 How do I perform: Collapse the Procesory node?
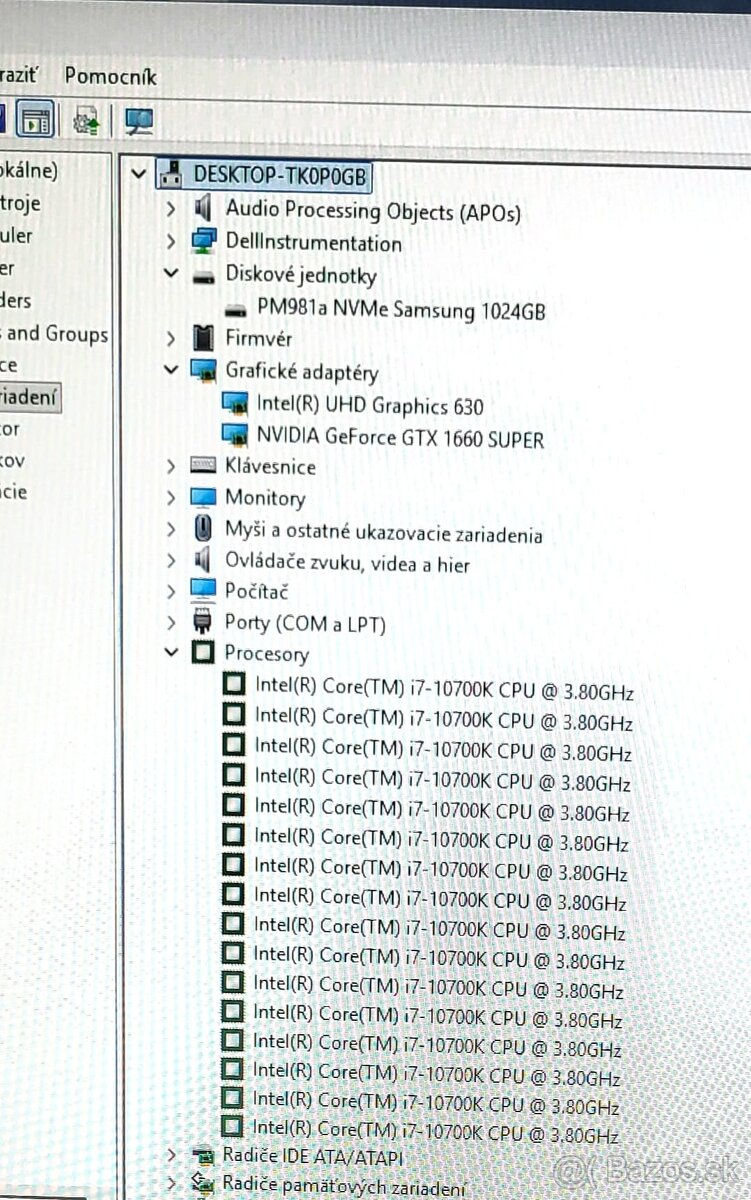pyautogui.click(x=171, y=652)
